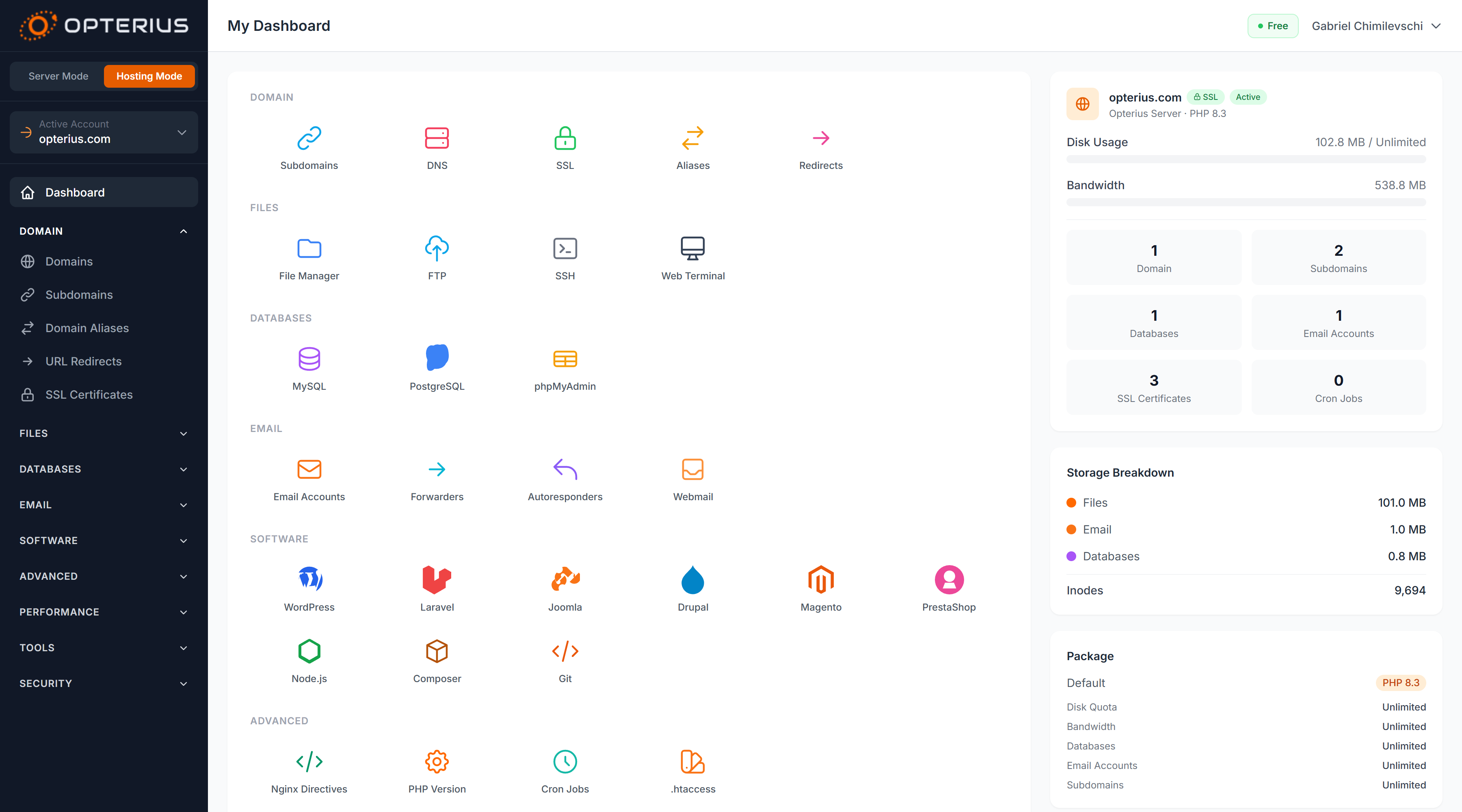
Task: Expand the SOFTWARE sidebar section
Action: point(104,541)
